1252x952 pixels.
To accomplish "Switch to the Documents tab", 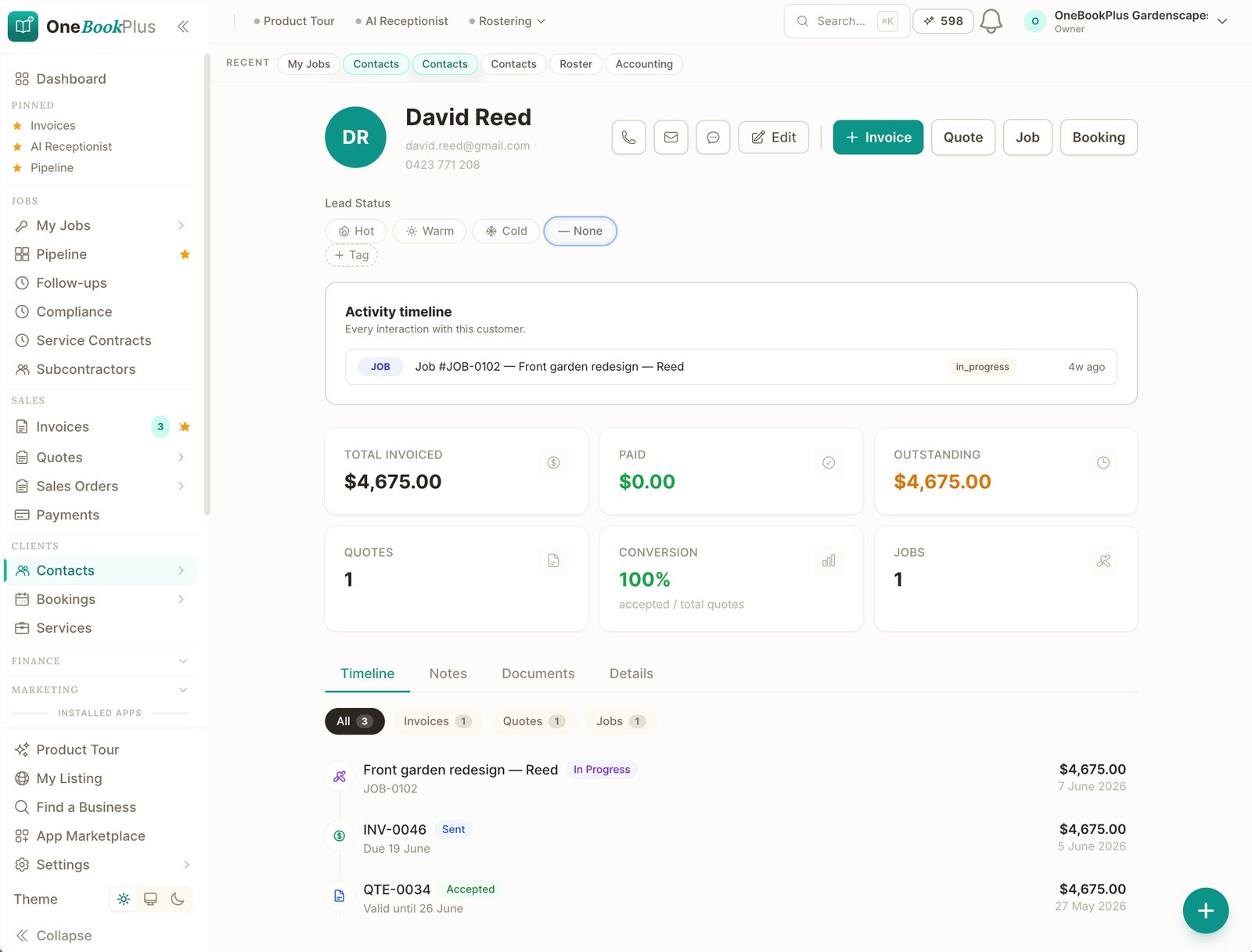I will (x=538, y=674).
